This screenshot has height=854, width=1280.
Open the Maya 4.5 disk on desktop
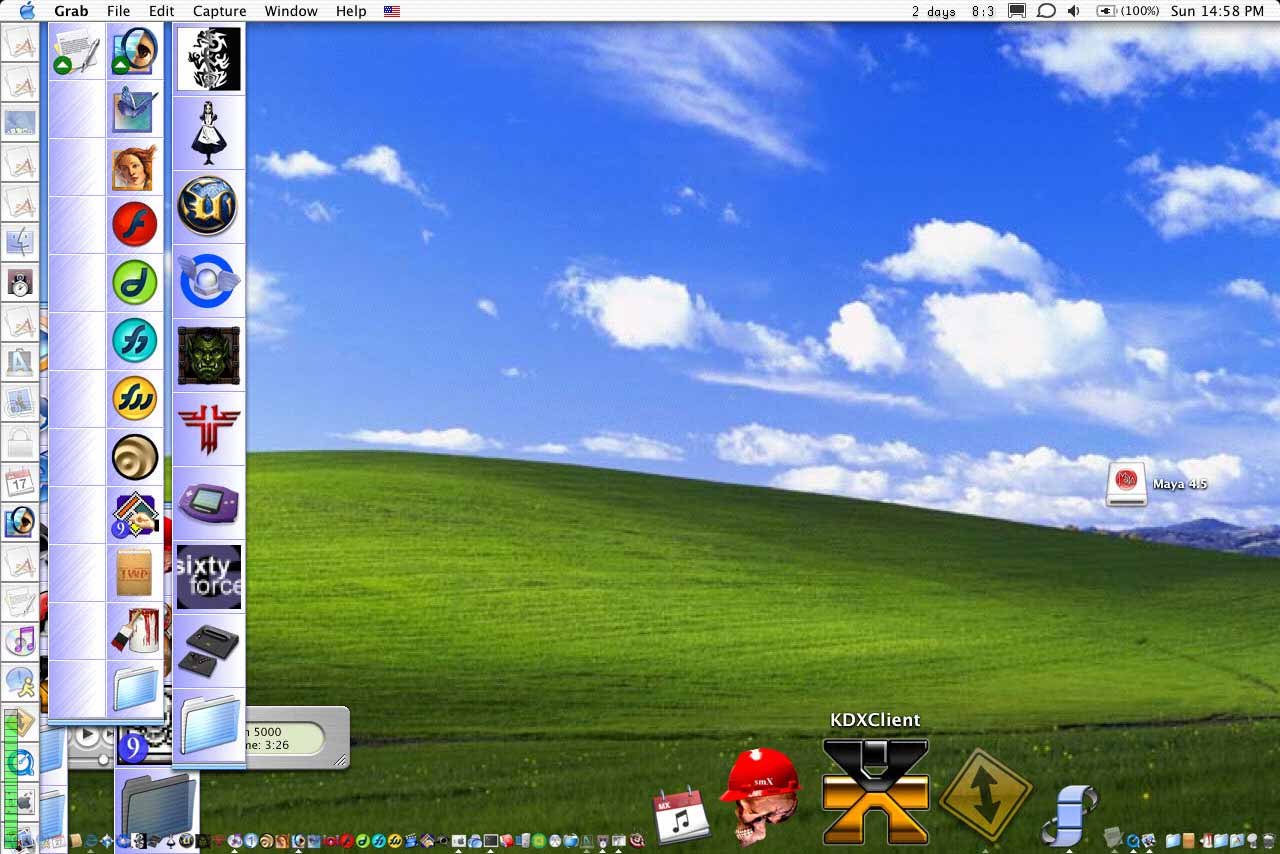click(1127, 484)
